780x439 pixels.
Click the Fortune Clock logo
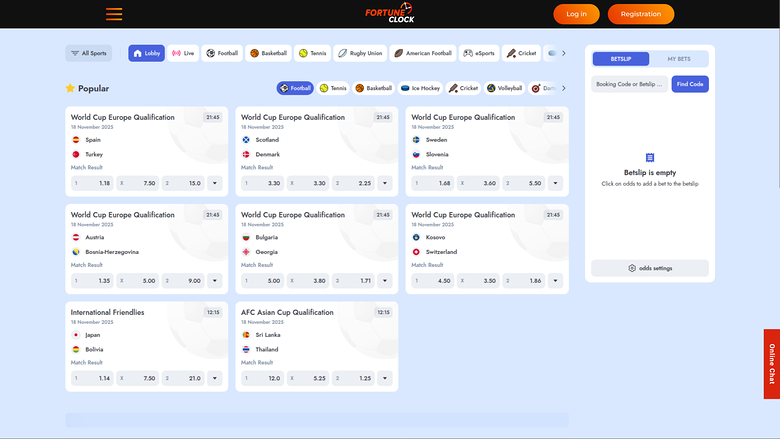pyautogui.click(x=390, y=14)
